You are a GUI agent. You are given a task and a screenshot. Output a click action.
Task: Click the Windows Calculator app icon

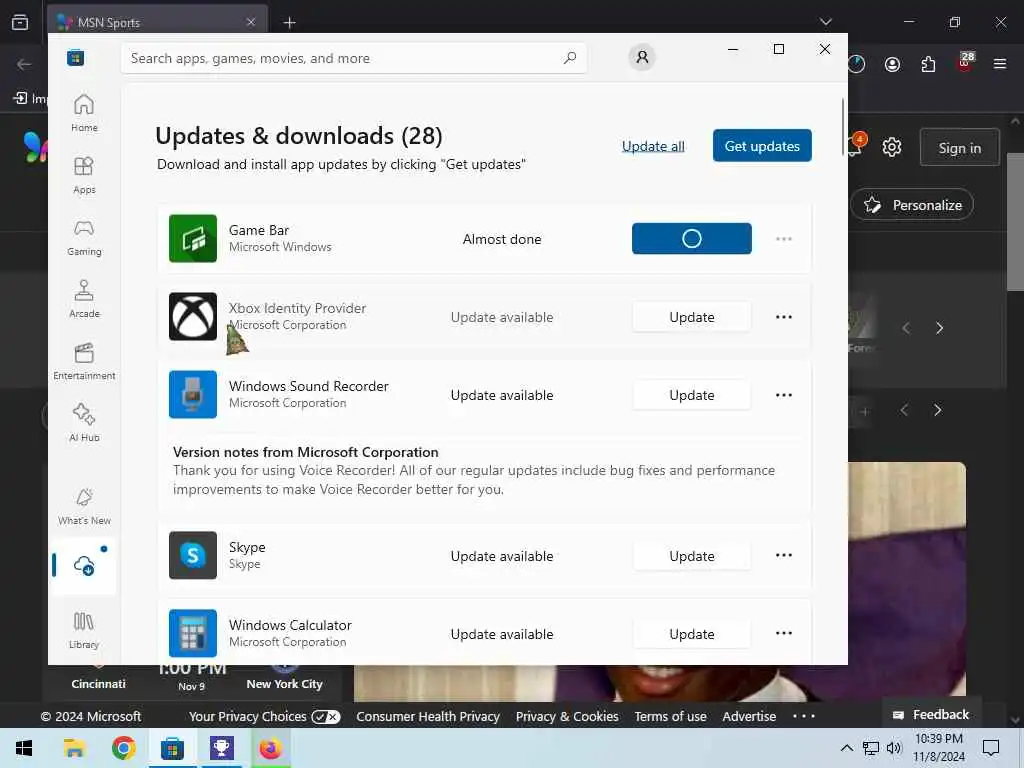point(193,633)
